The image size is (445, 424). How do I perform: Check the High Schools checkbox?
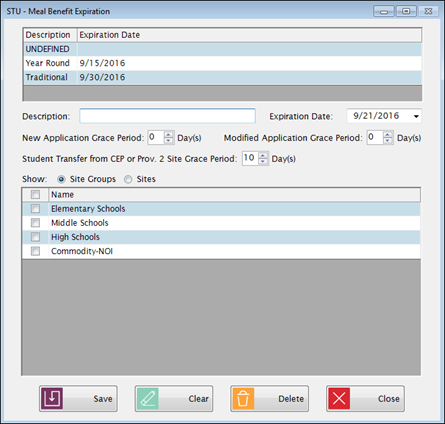(x=35, y=237)
